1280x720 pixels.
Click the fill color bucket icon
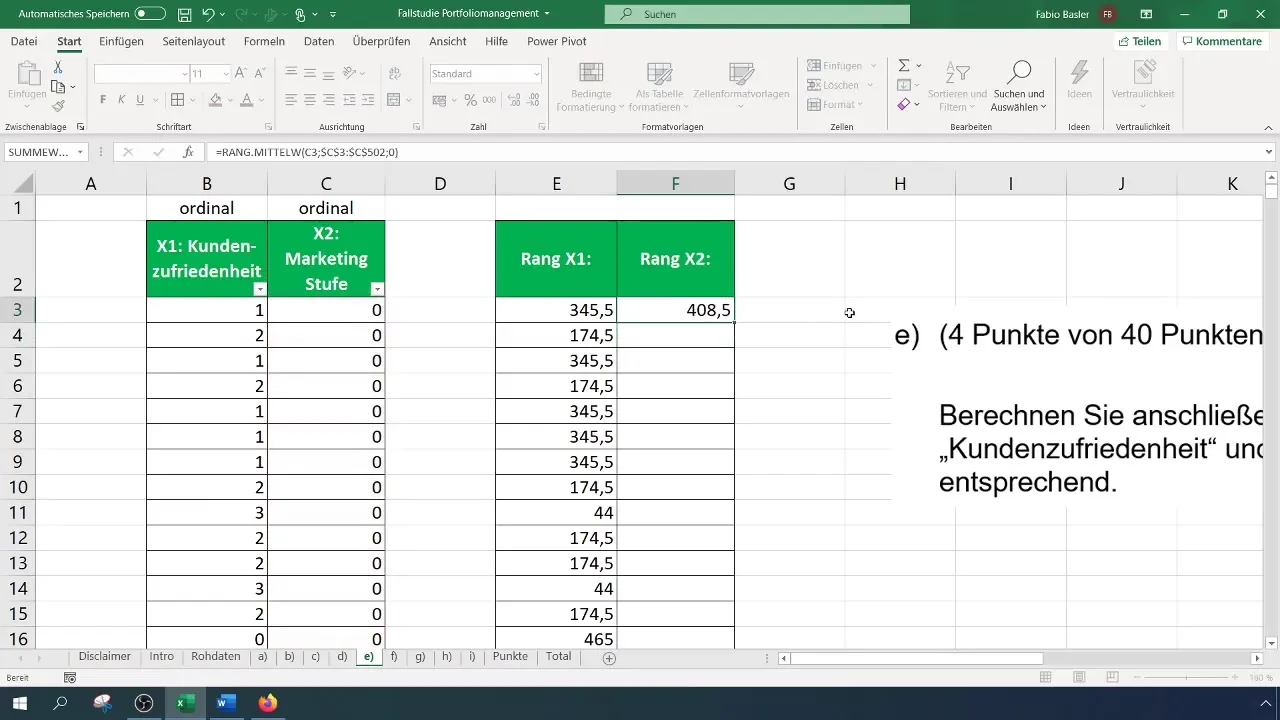tap(214, 100)
